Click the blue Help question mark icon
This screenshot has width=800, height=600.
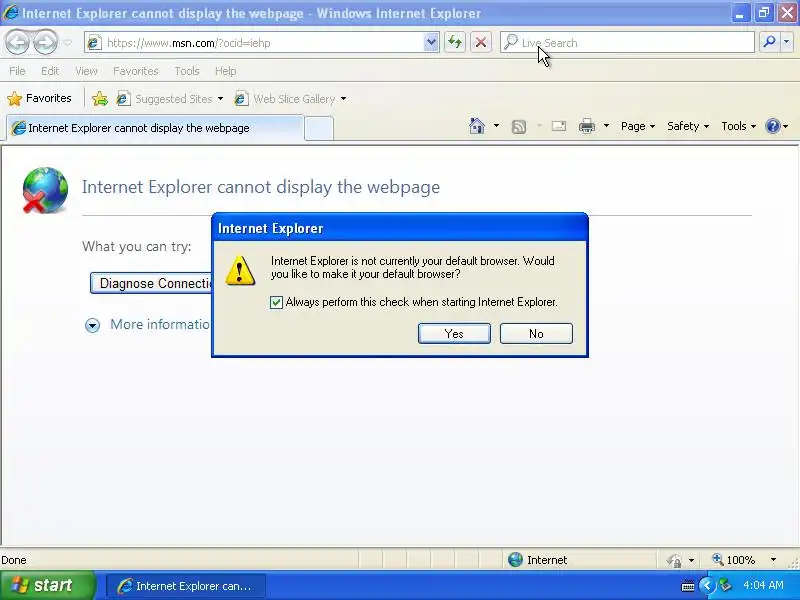773,126
